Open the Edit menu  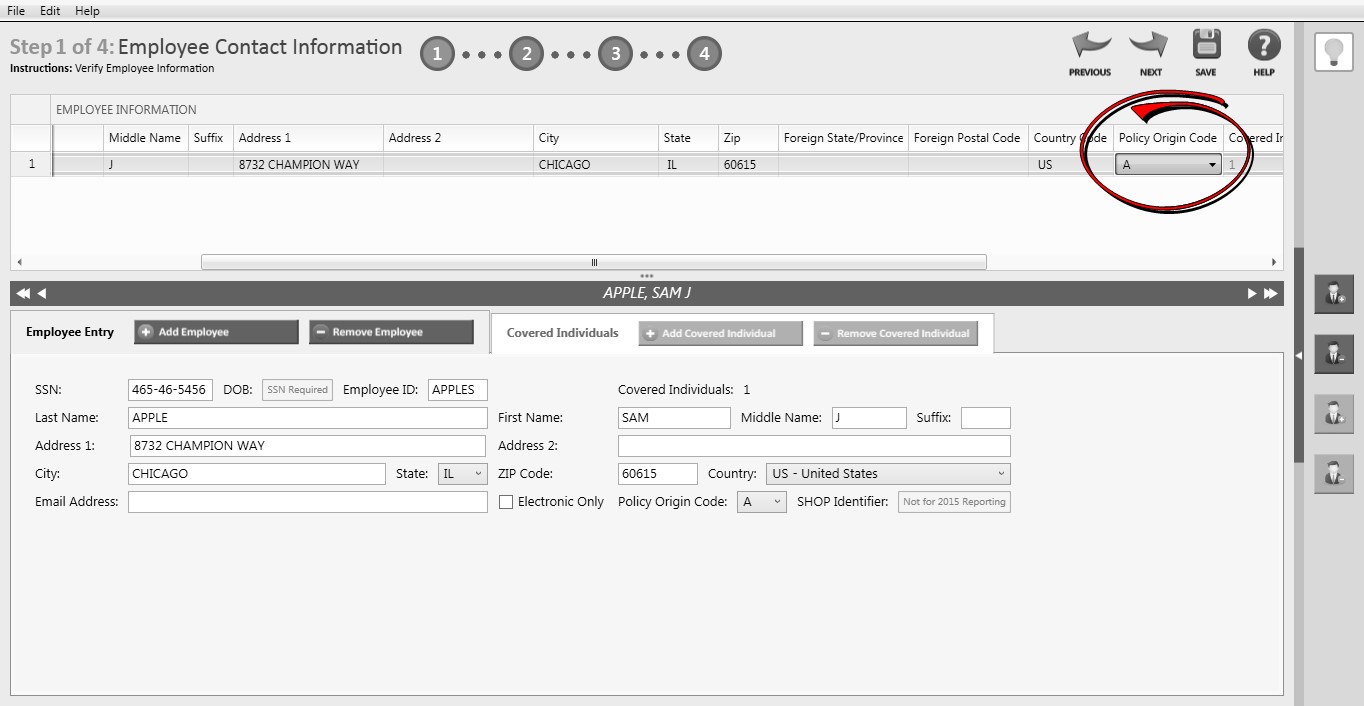(50, 11)
